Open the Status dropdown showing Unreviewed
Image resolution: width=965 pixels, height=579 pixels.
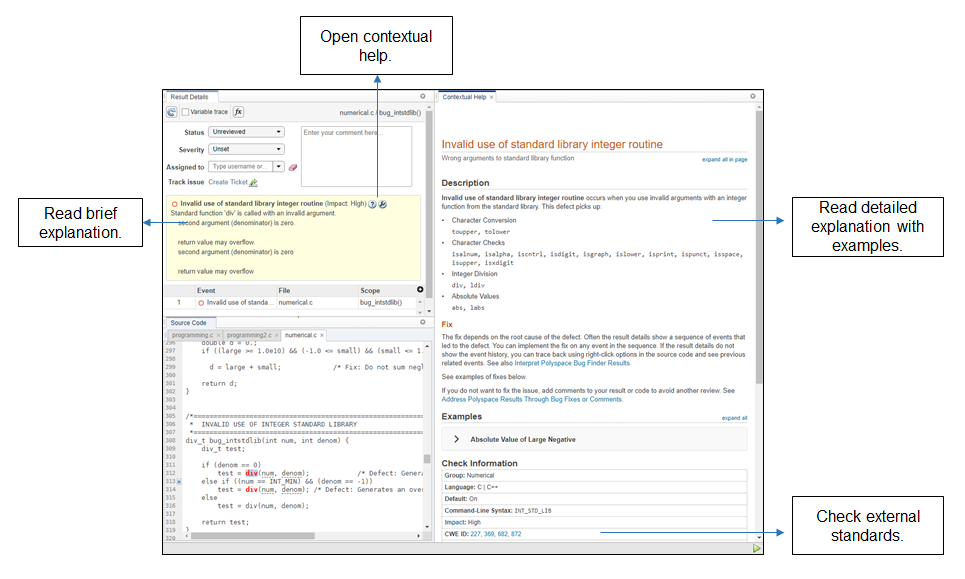coord(246,132)
